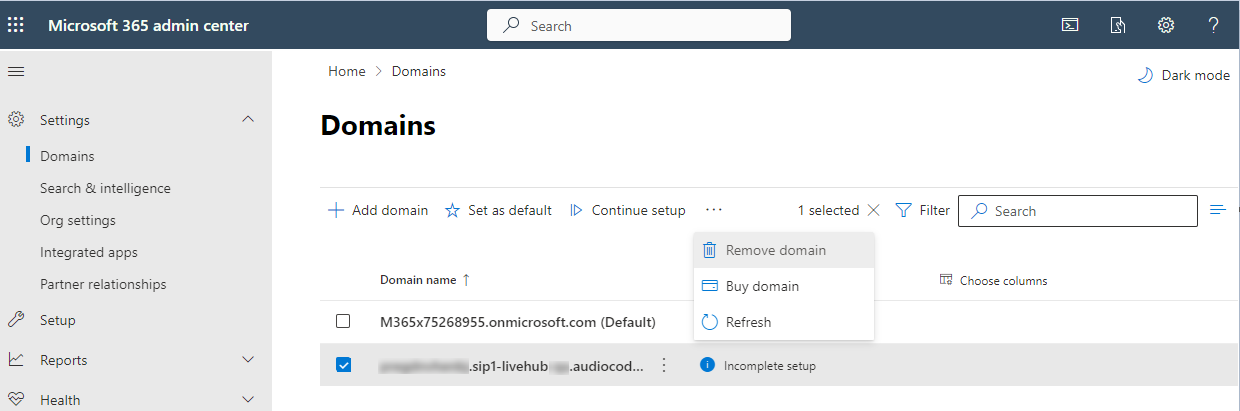Click the trash icon beside Remove domain

710,250
